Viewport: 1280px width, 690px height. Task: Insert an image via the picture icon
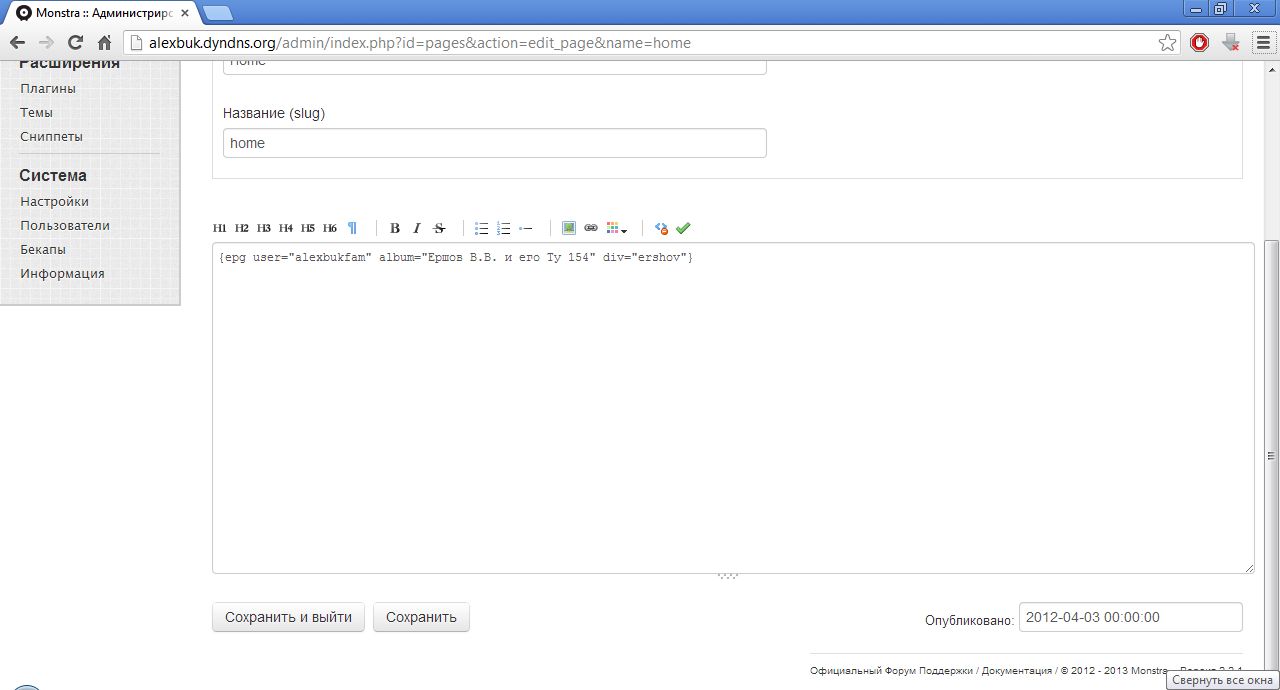point(569,228)
